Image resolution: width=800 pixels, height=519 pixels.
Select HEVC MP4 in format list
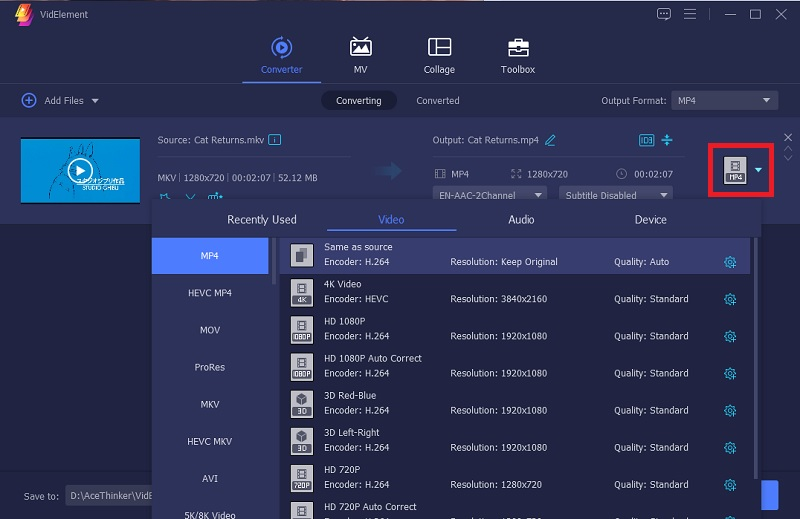point(210,293)
